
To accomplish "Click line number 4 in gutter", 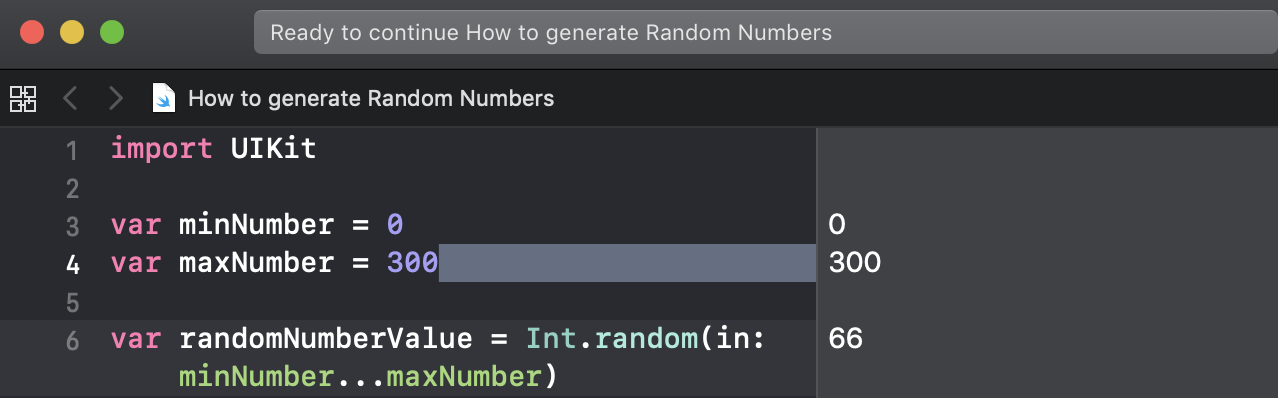I will 71,265.
